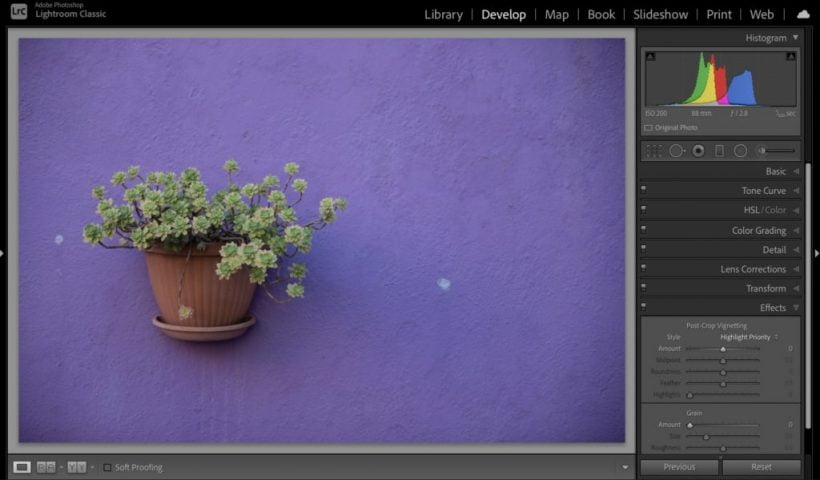The width and height of the screenshot is (820, 480).
Task: Select the Spot Removal tool
Action: pos(676,151)
